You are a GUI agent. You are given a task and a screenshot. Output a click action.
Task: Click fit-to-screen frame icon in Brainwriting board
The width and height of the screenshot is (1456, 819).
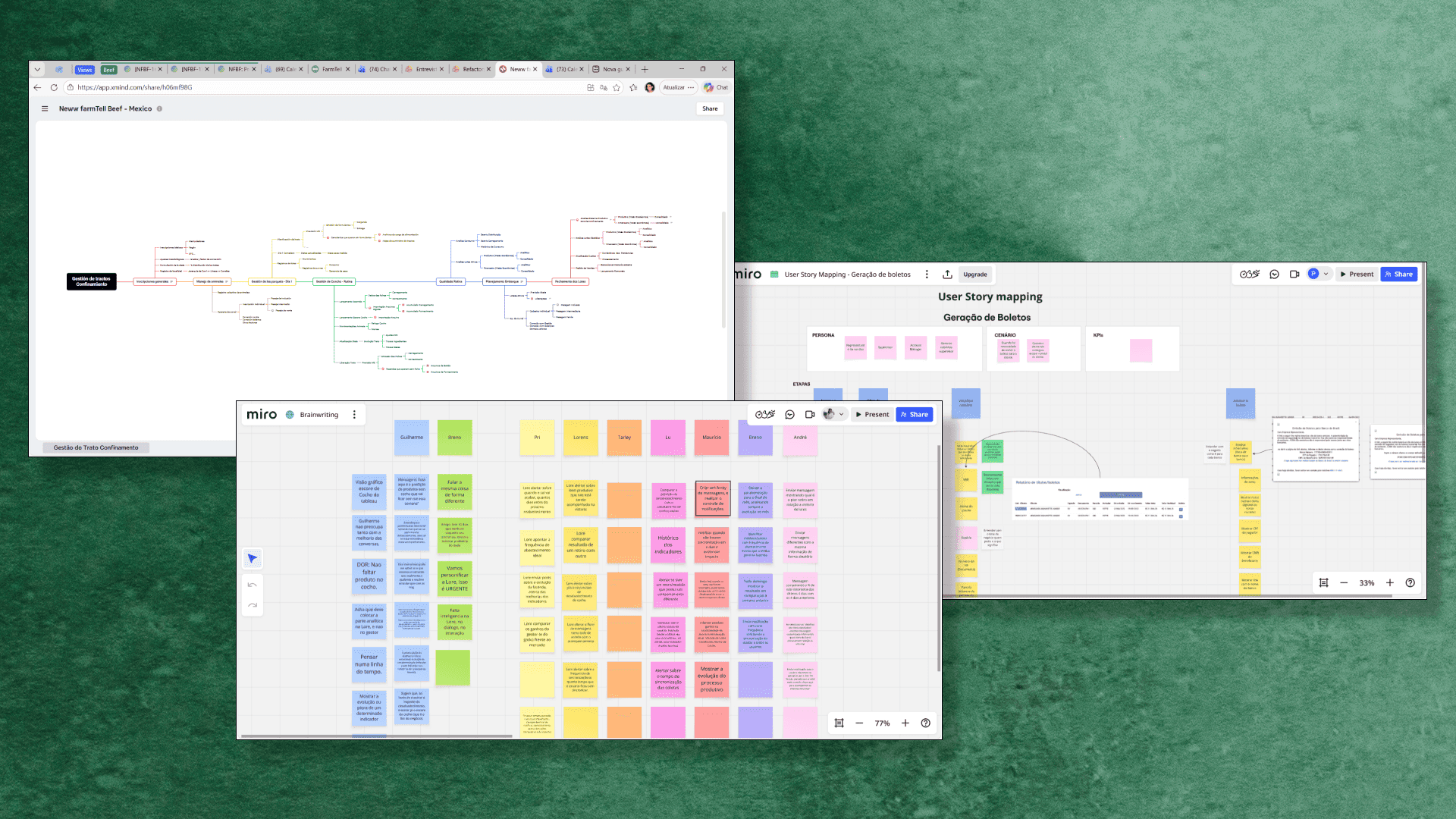coord(839,723)
